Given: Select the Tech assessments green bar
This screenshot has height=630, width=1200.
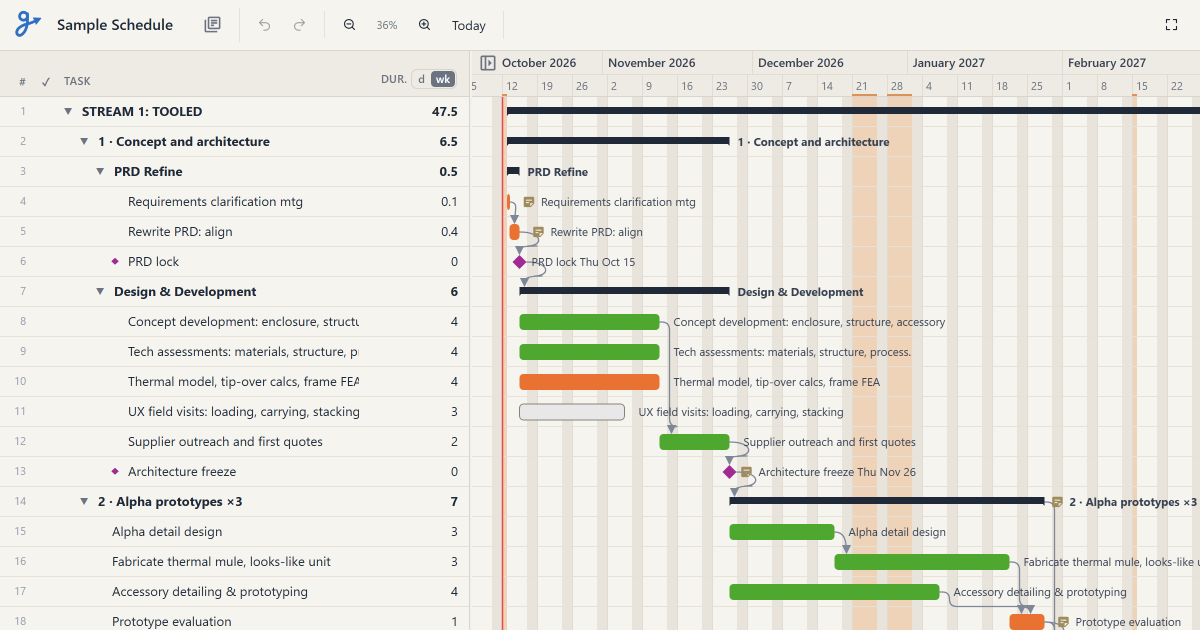Looking at the screenshot, I should coord(589,352).
